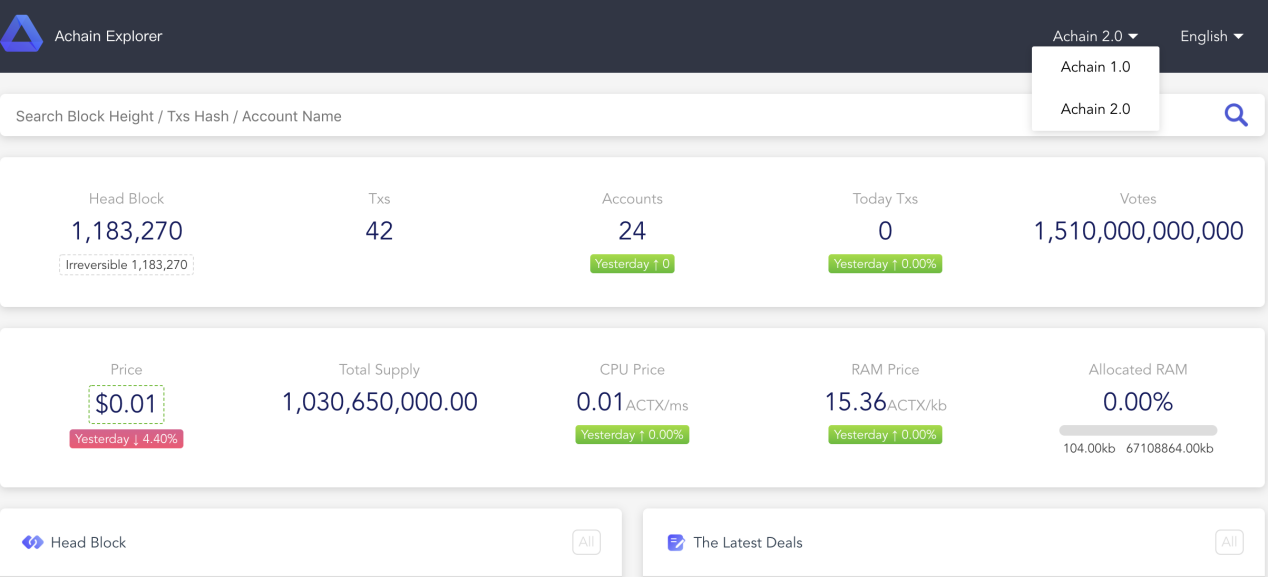Screen dimensions: 1268x577
Task: Click the Achain triangle logo icon
Action: pyautogui.click(x=21, y=35)
